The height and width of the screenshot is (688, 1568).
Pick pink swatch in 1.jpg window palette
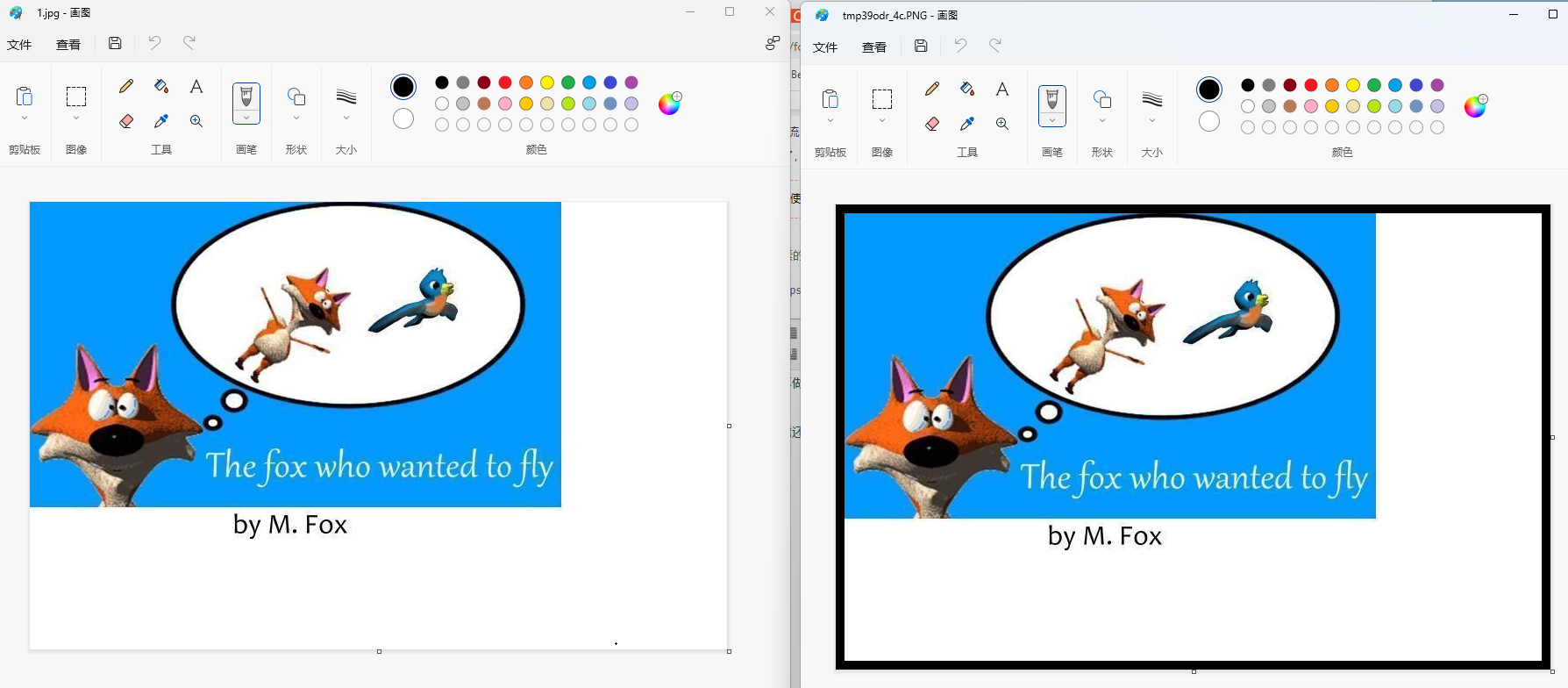pyautogui.click(x=505, y=104)
